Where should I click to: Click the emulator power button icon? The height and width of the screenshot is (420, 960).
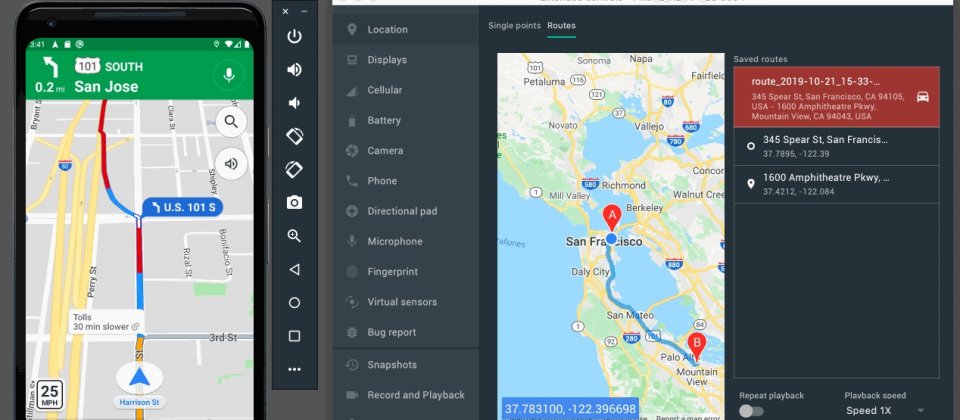click(x=294, y=36)
